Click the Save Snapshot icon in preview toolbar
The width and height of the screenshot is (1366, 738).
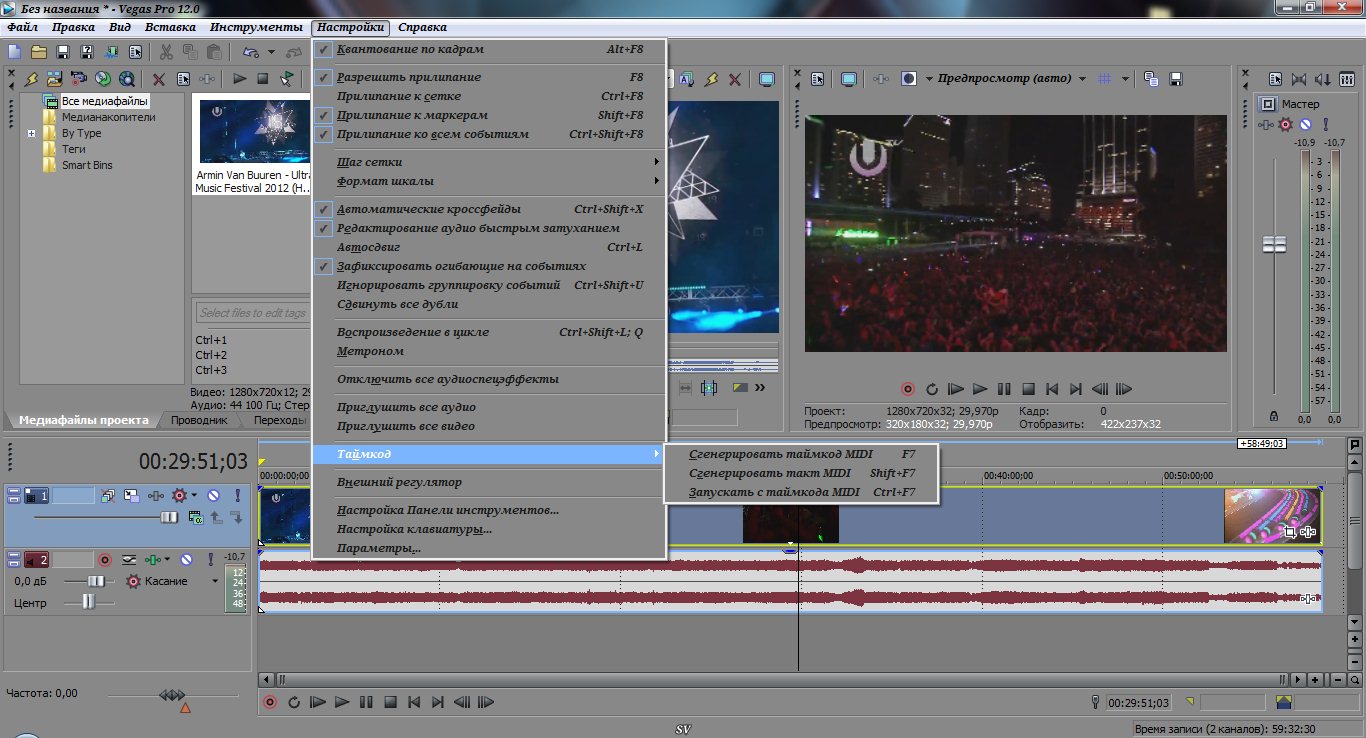coord(1177,78)
